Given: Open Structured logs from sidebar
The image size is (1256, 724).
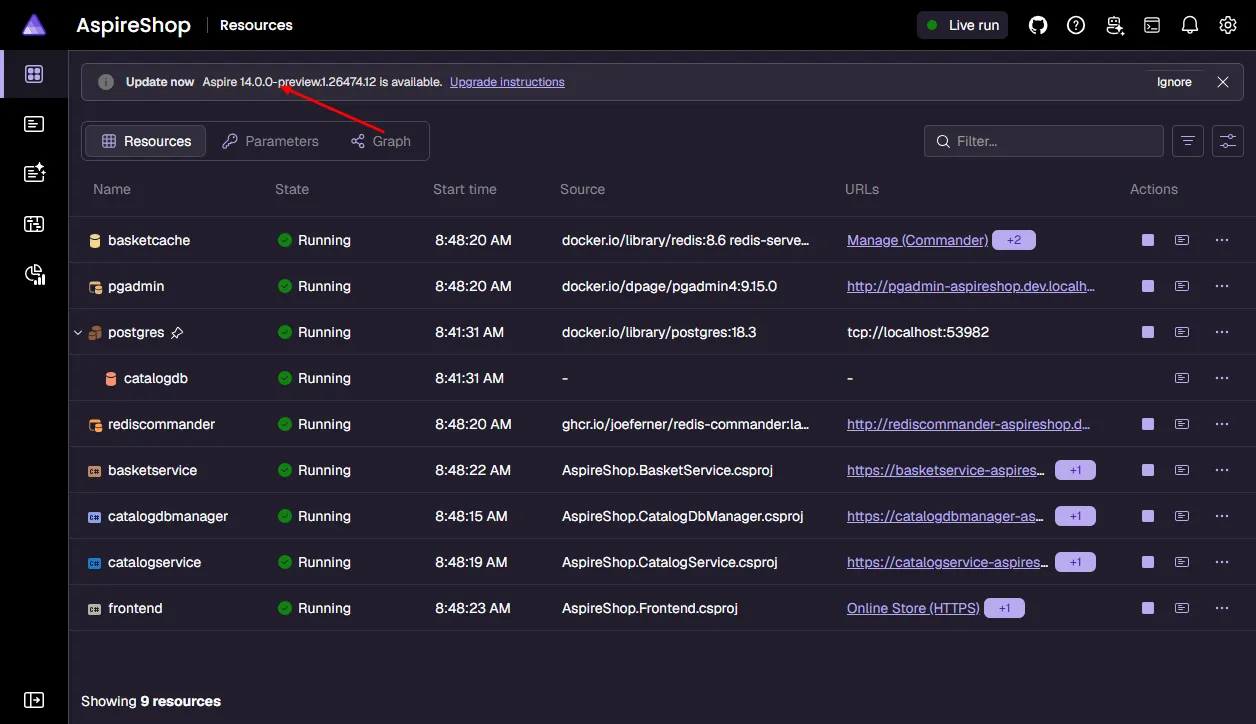Looking at the screenshot, I should (x=34, y=174).
